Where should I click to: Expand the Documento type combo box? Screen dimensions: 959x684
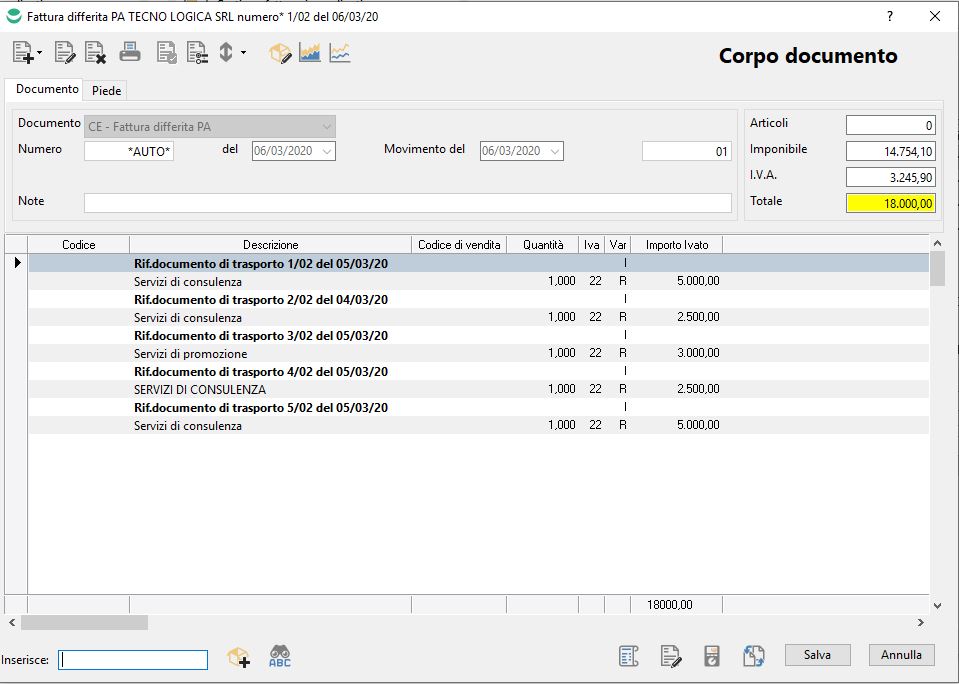(326, 127)
